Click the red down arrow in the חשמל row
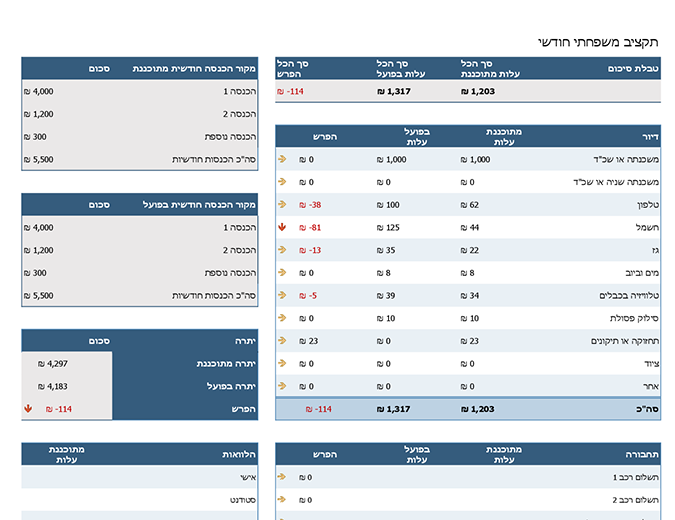The image size is (675, 520). click(282, 227)
